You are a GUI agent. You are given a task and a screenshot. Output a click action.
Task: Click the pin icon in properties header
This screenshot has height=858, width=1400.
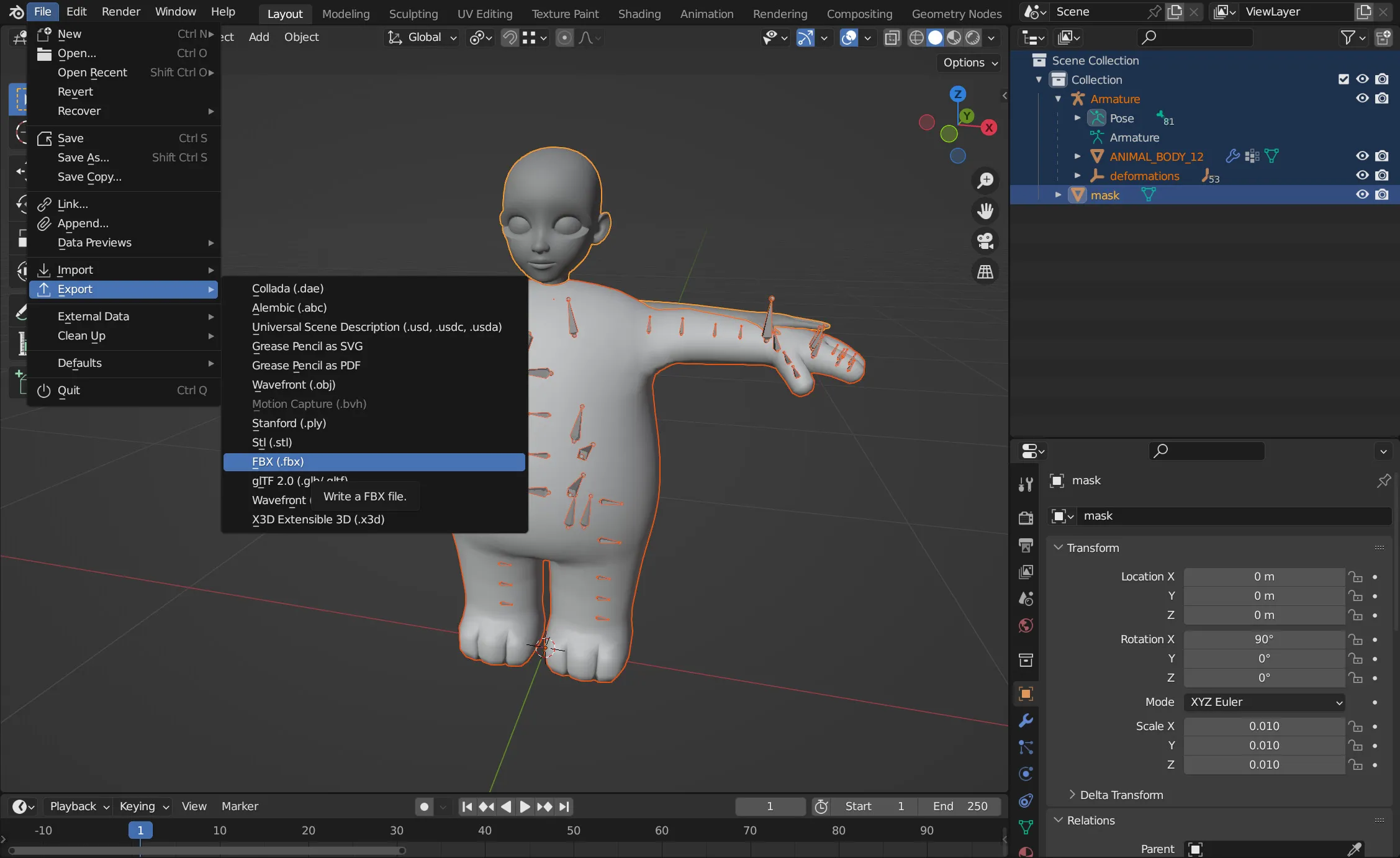[x=1384, y=481]
